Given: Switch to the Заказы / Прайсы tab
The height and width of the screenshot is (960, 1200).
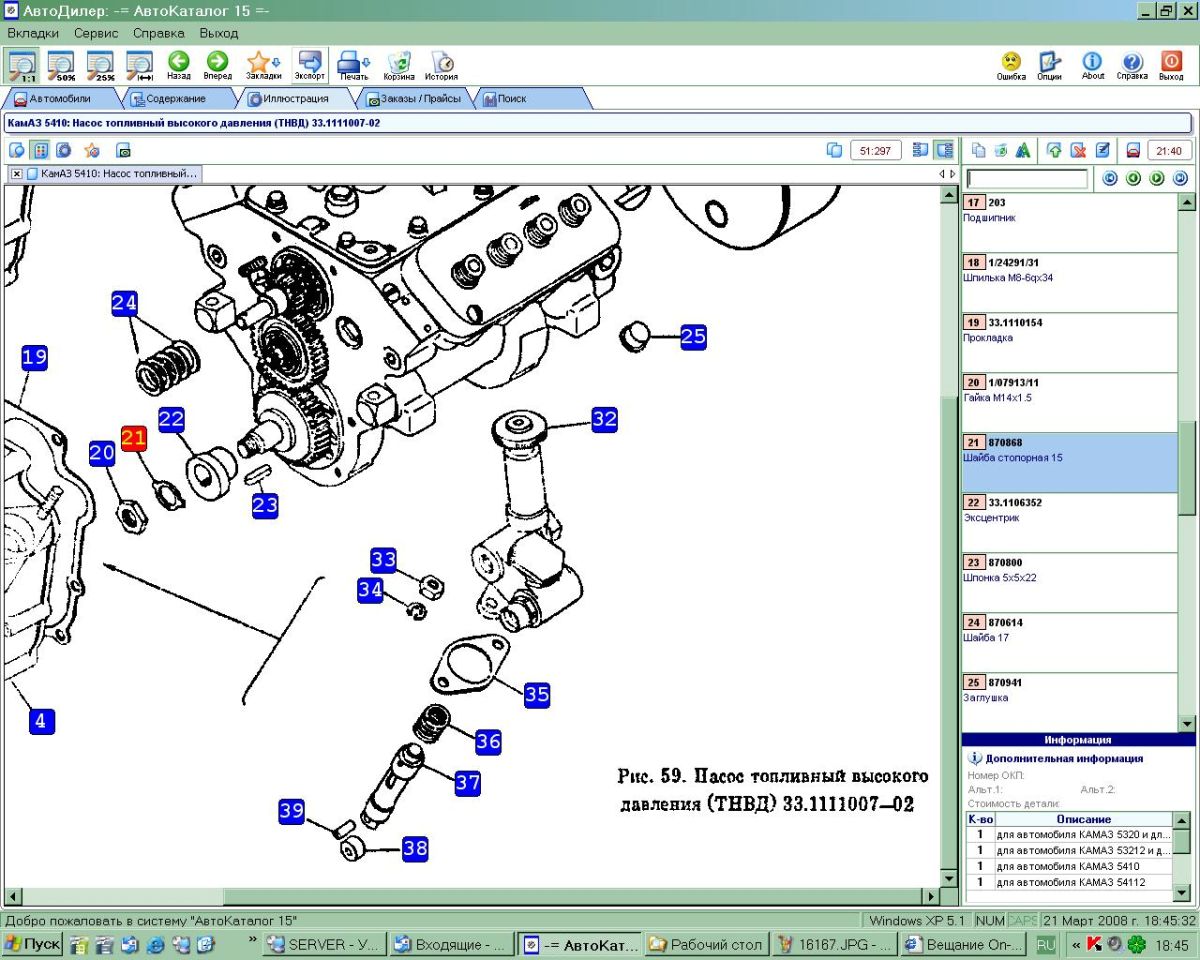Looking at the screenshot, I should click(414, 99).
